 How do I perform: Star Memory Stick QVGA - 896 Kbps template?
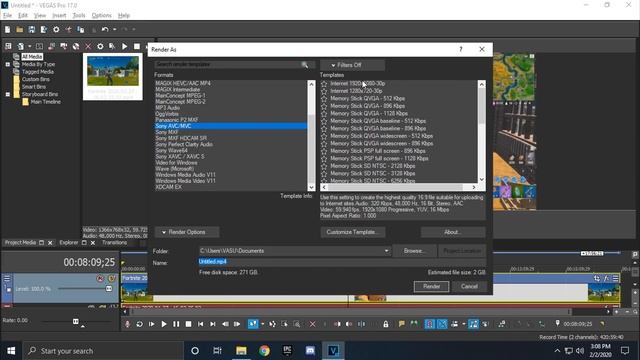coord(324,106)
